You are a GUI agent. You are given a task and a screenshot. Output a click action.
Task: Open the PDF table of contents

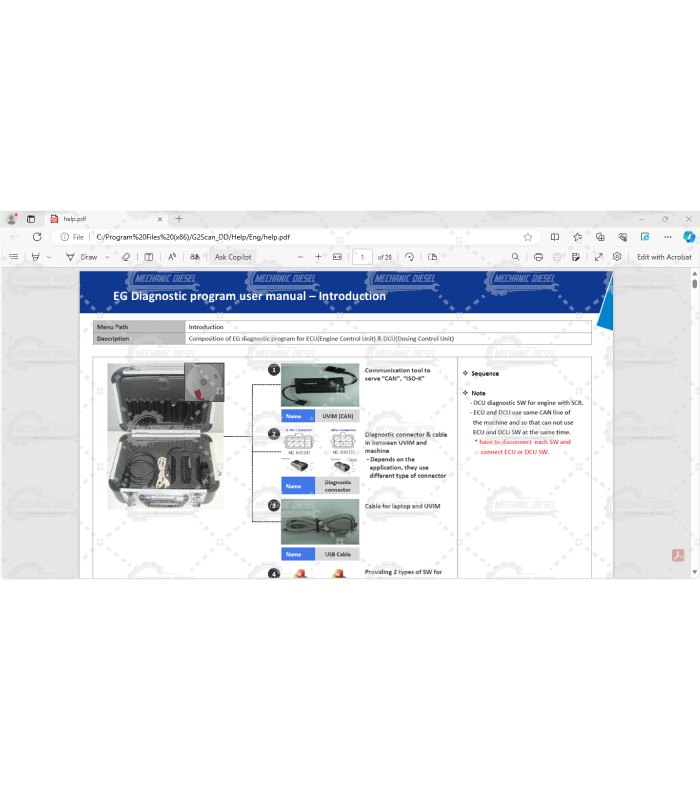pyautogui.click(x=14, y=257)
